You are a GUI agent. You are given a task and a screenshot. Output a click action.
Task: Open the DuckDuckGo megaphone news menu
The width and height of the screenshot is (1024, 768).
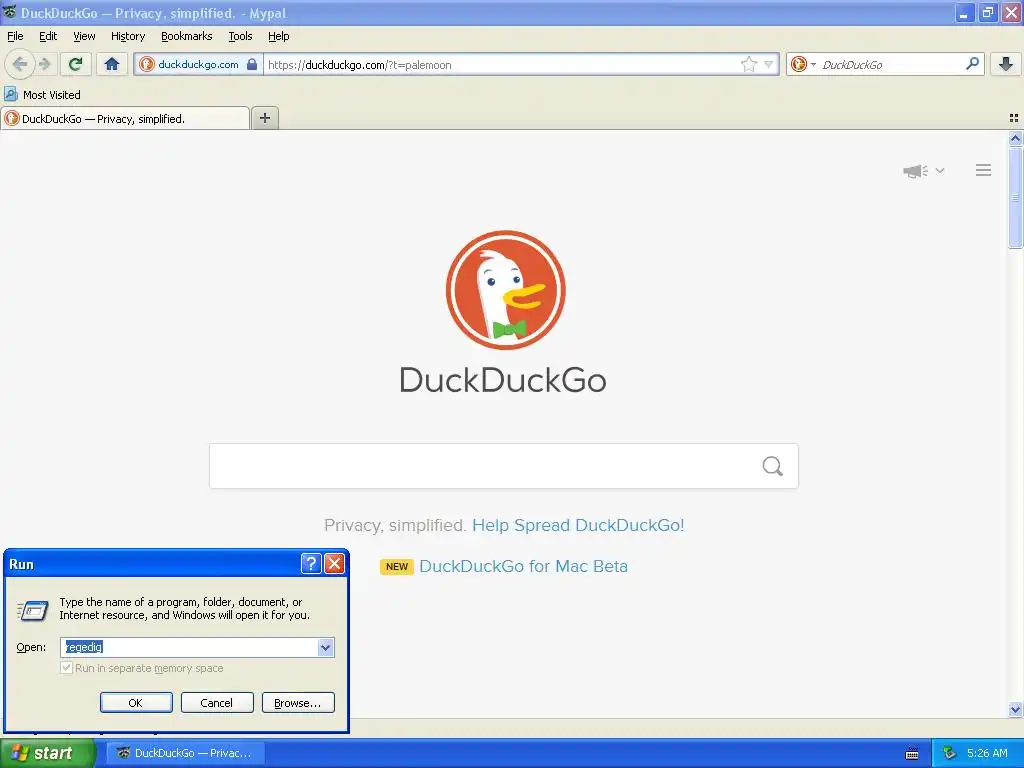click(x=915, y=171)
